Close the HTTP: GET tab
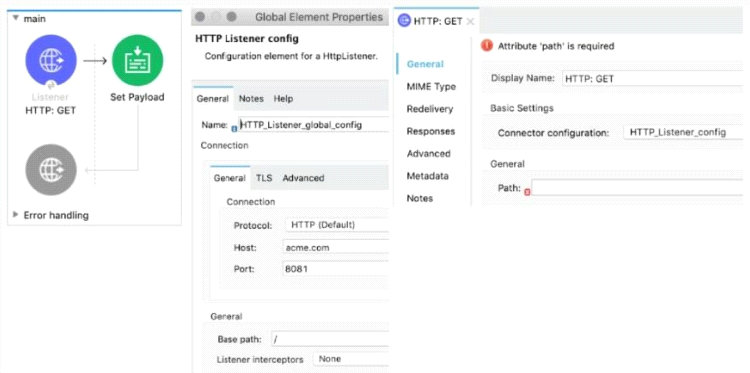The height and width of the screenshot is (373, 750). 470,21
